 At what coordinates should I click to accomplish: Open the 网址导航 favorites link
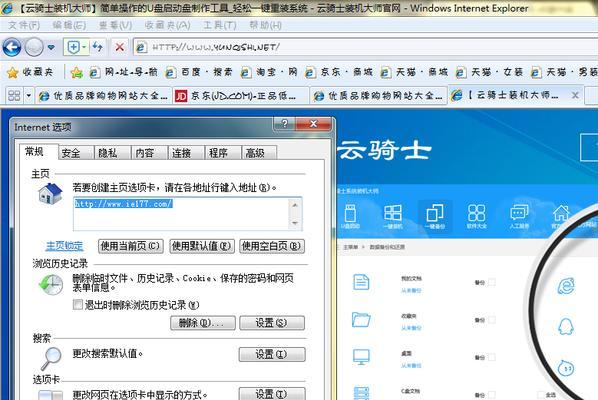pos(124,72)
